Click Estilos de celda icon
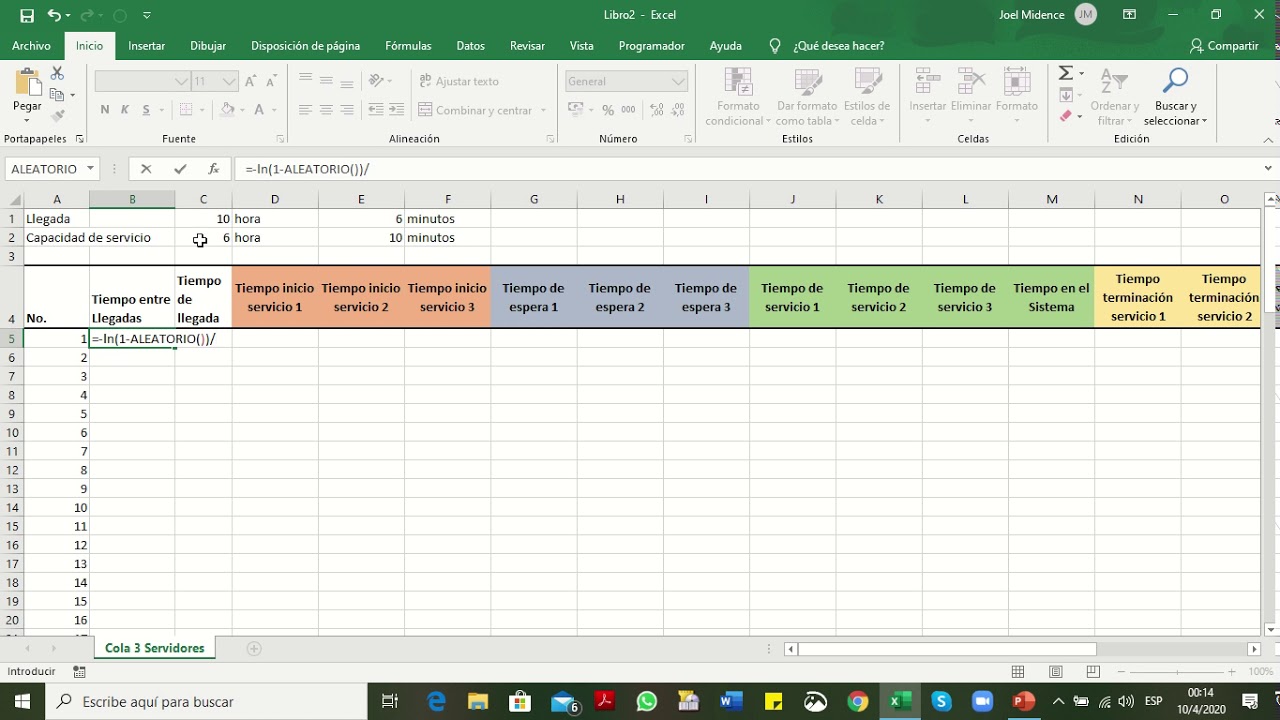Screen dimensions: 1280x720 867,82
